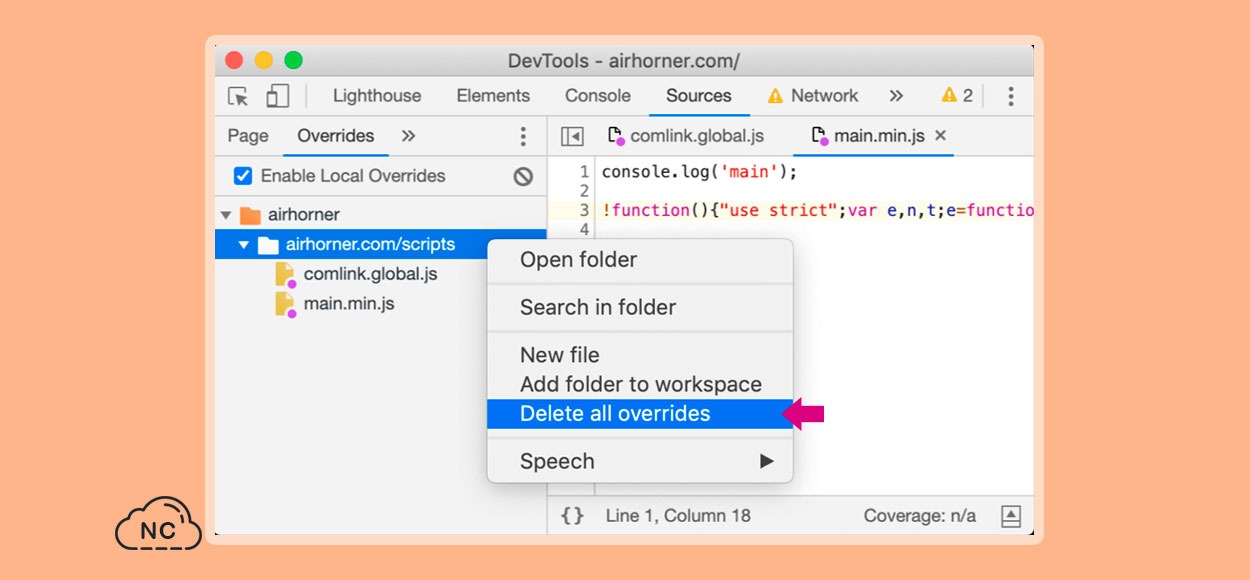The width and height of the screenshot is (1250, 580).
Task: Click line number 3 in the gutter
Action: click(584, 211)
